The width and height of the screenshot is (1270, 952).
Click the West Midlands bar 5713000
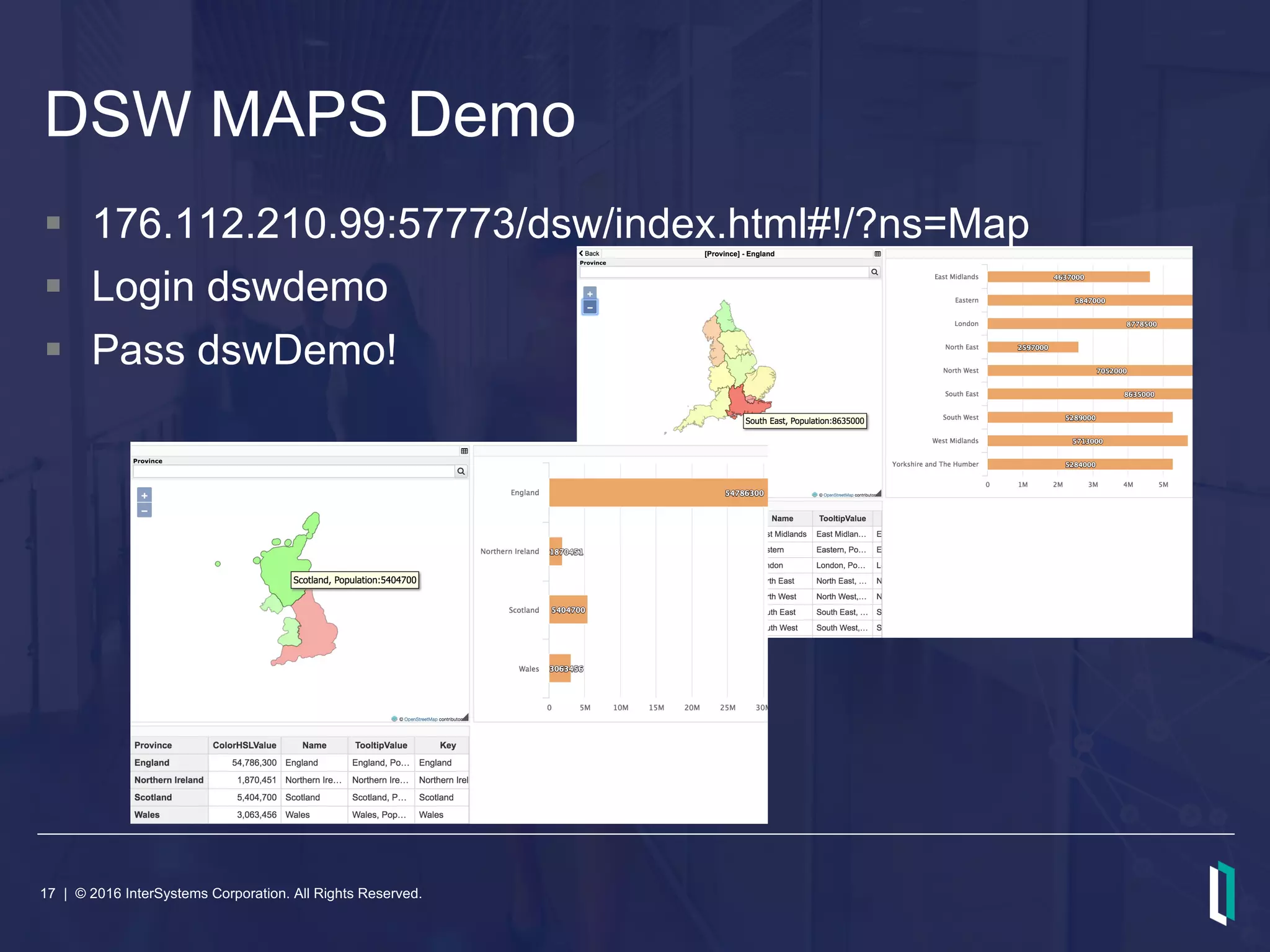(1087, 441)
